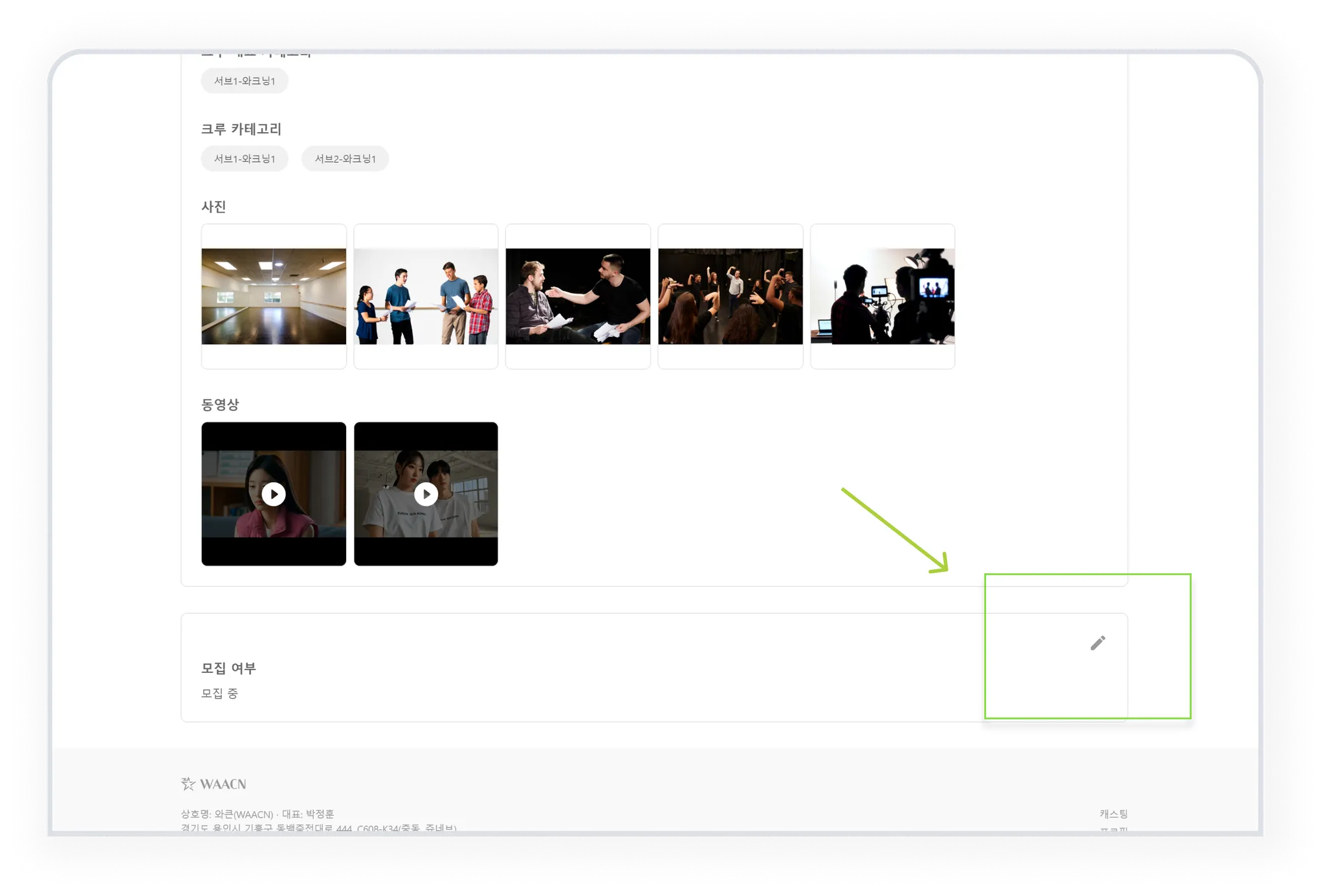Open the empty dance studio photo
1325x896 pixels.
(x=274, y=296)
